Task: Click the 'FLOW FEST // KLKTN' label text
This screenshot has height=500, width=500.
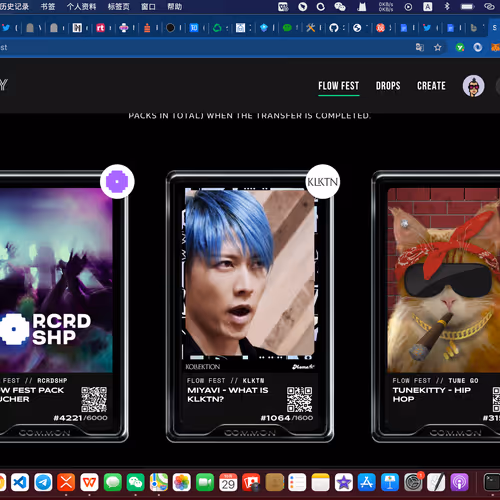Action: point(225,381)
